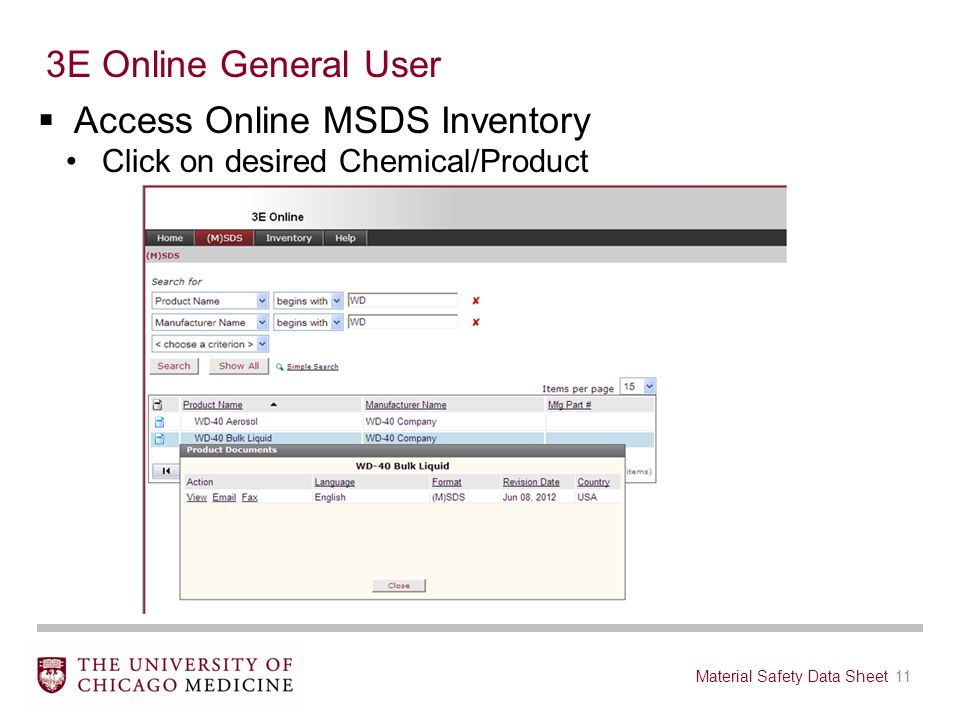This screenshot has height=720, width=960.
Task: Sort by Mfg Part # column header
Action: click(x=569, y=405)
